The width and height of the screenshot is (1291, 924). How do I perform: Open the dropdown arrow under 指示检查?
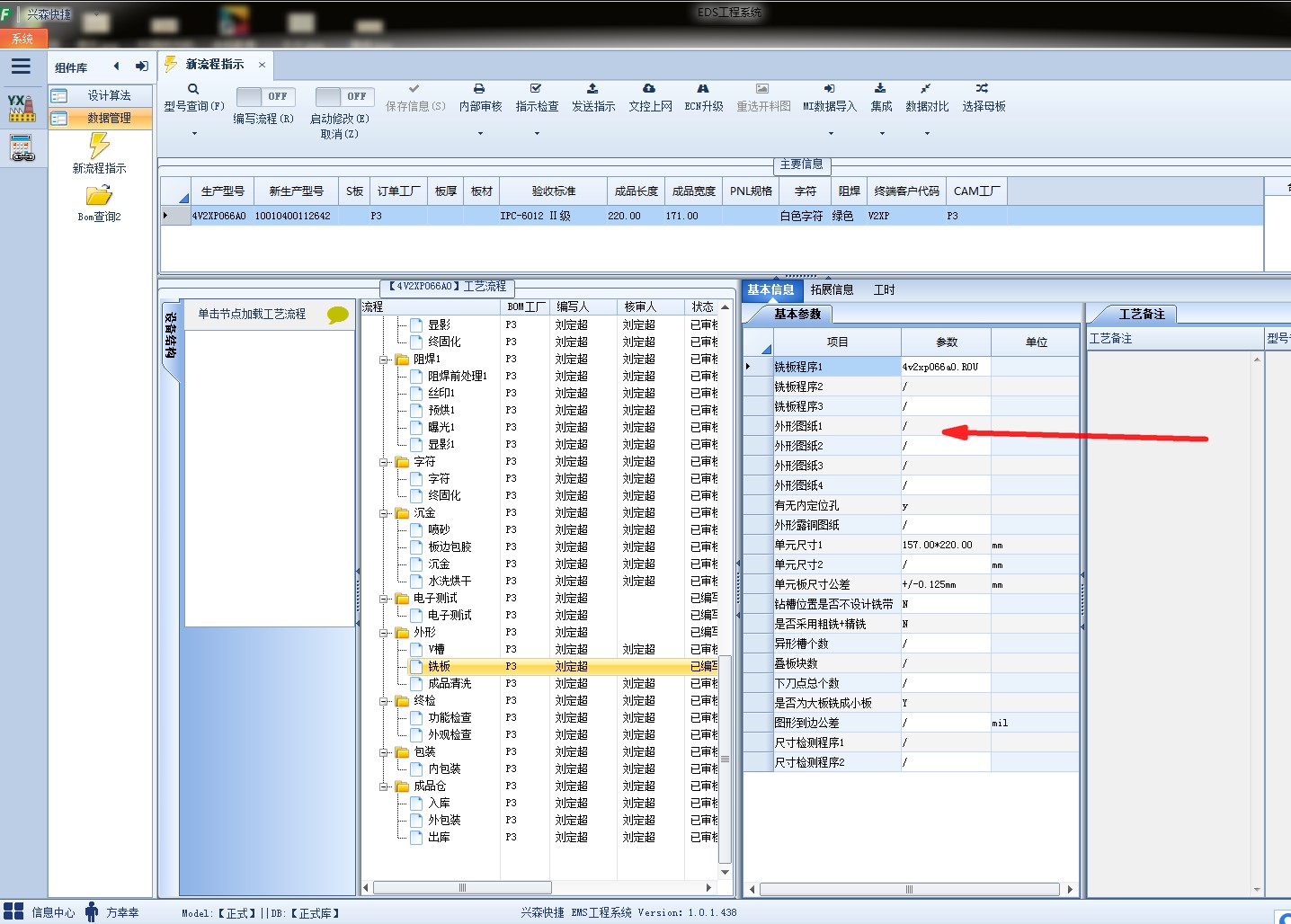[537, 134]
